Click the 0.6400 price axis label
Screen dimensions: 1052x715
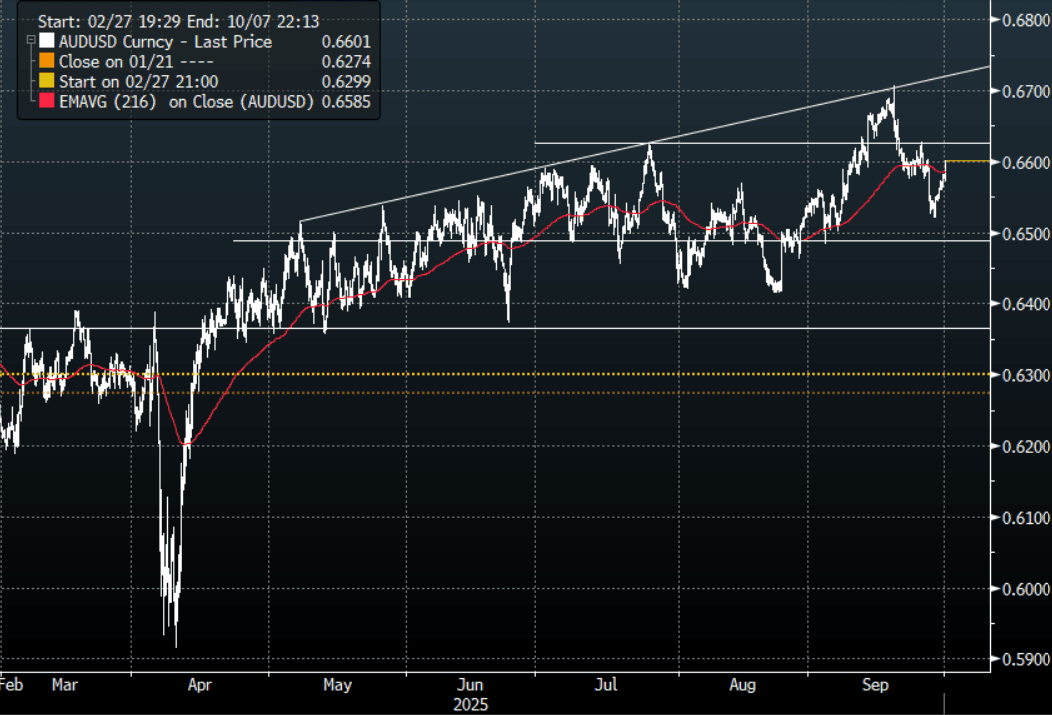pyautogui.click(x=1026, y=305)
